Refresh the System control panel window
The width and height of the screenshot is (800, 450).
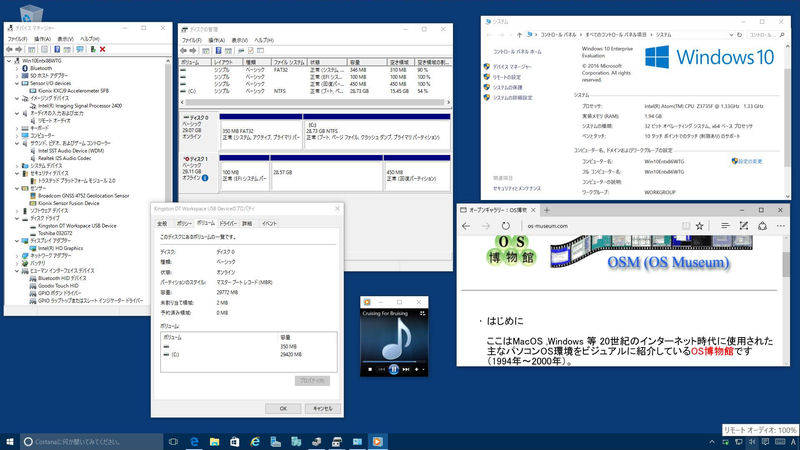[739, 35]
